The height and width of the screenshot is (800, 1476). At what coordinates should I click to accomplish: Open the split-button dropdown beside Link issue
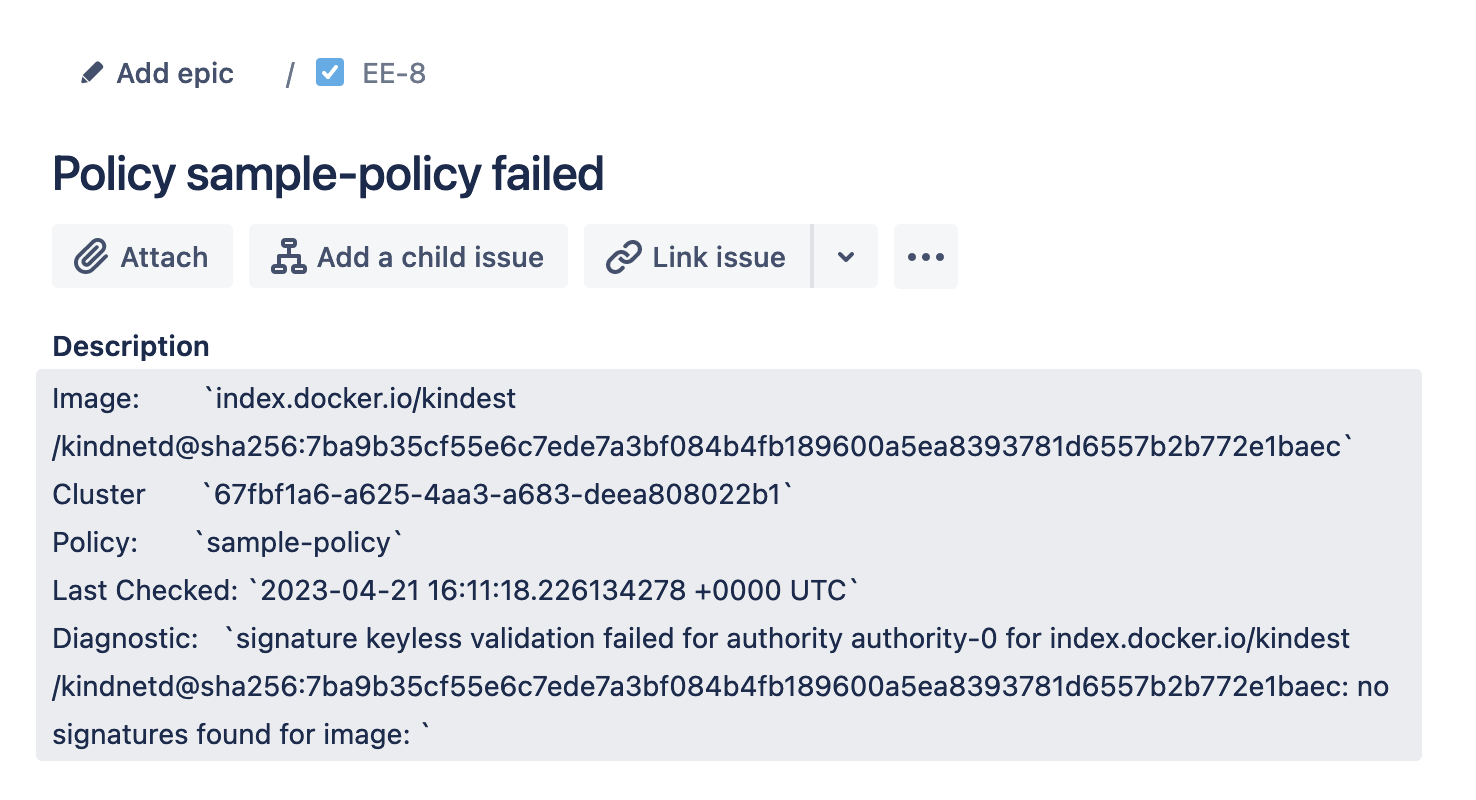pos(845,256)
